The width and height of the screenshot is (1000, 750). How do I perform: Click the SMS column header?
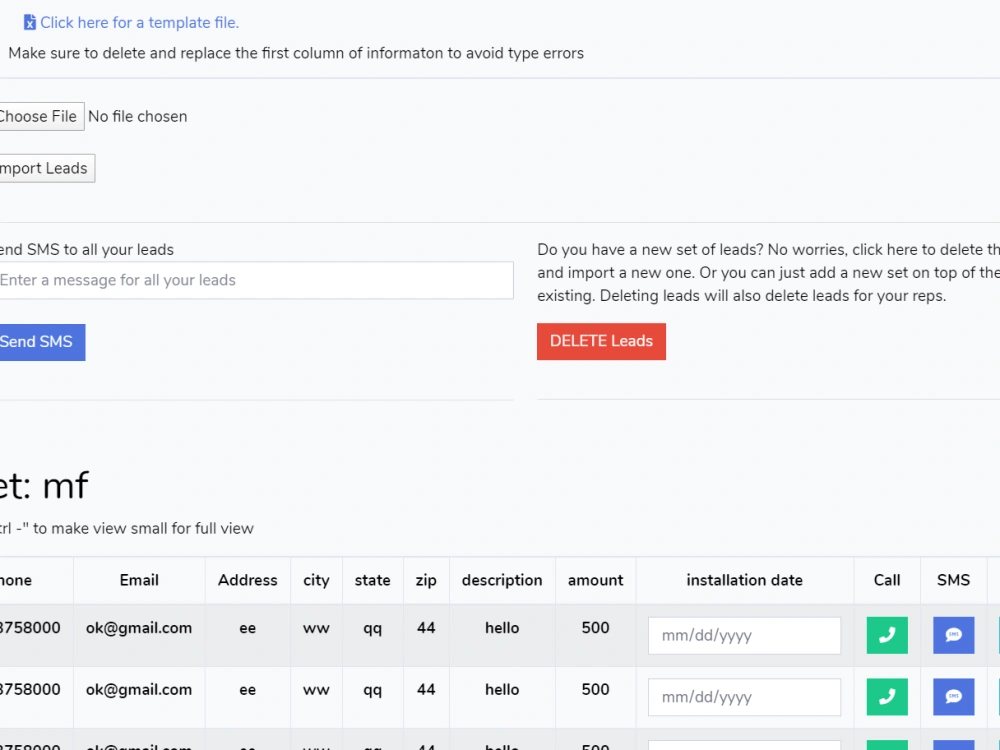[953, 580]
